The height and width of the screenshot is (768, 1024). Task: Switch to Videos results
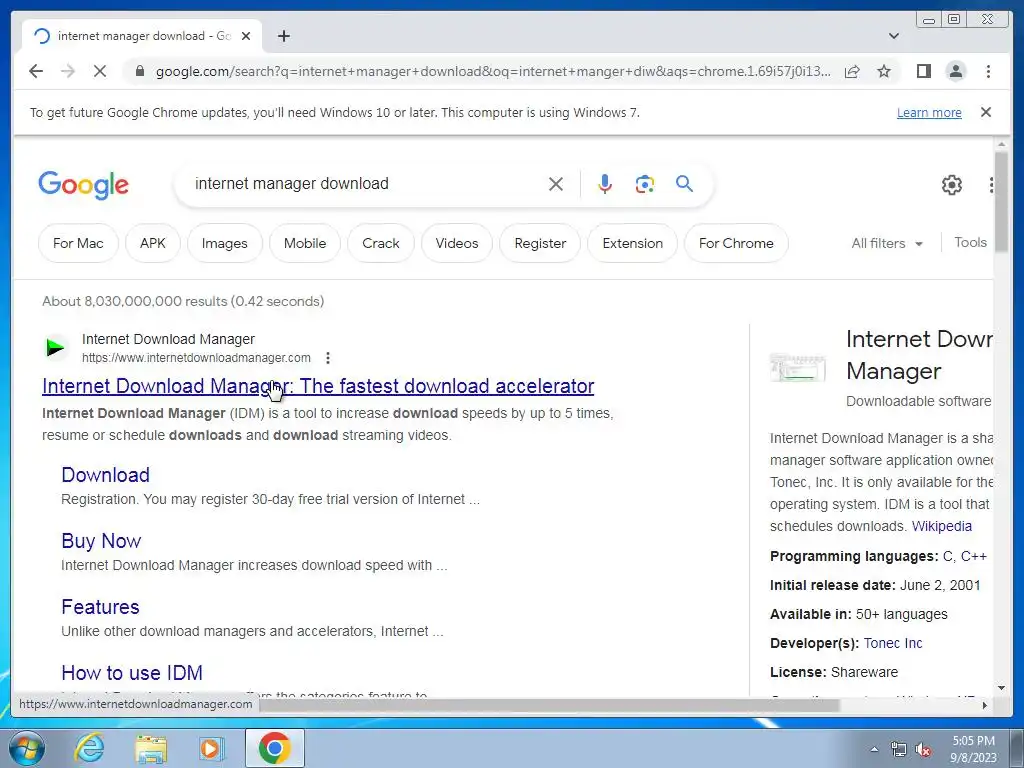tap(456, 243)
